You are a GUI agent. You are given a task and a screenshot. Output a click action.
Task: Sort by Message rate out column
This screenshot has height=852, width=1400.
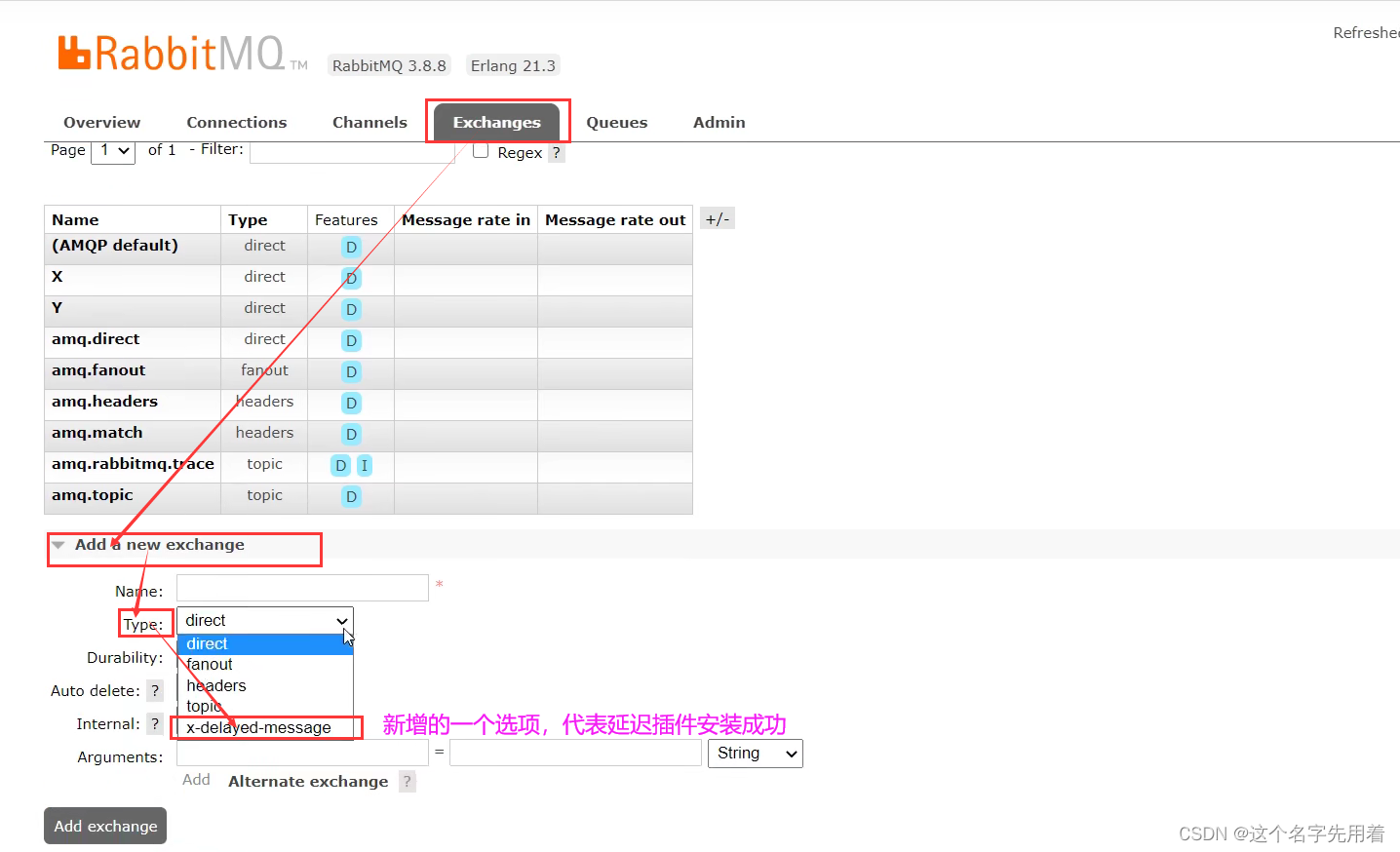615,220
